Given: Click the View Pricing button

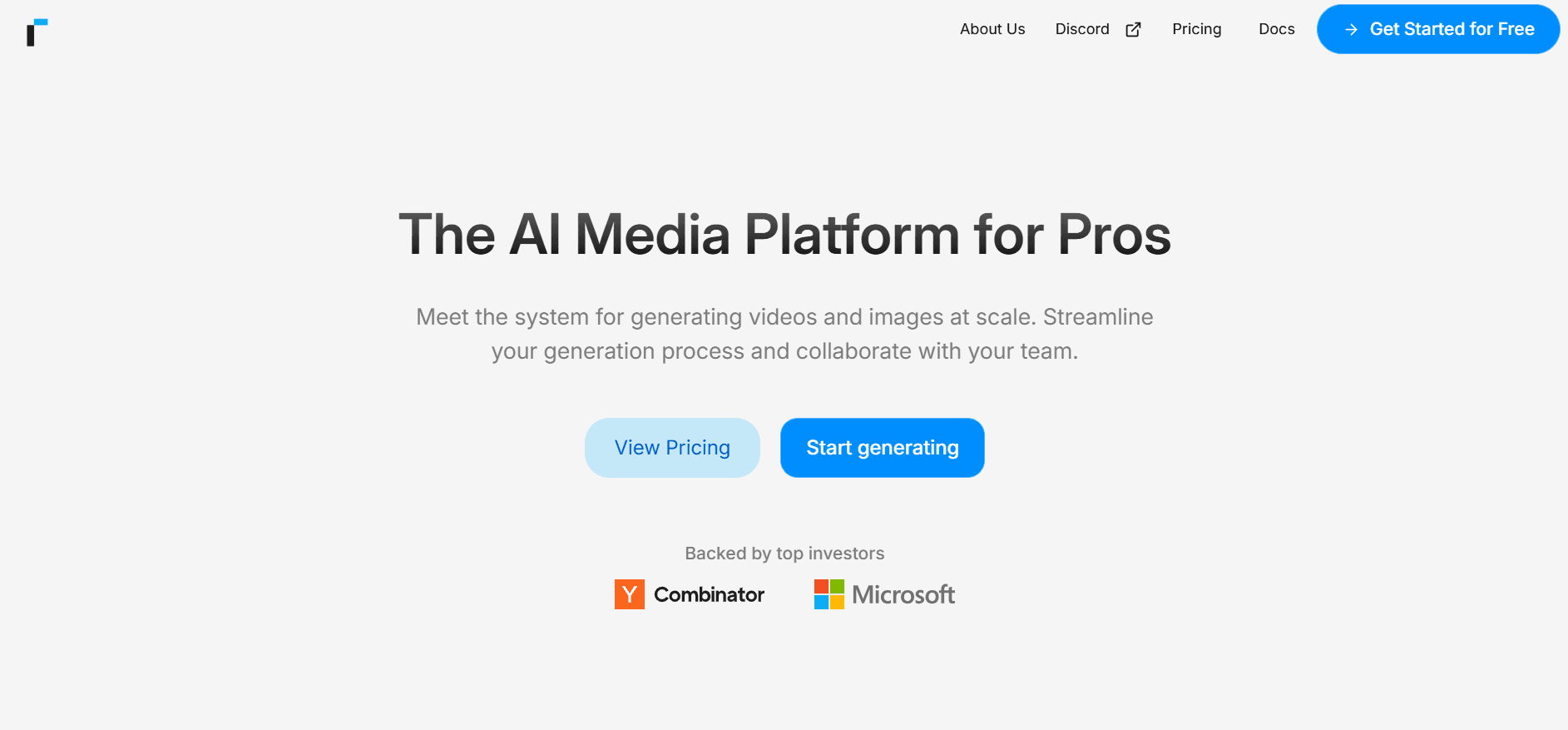Looking at the screenshot, I should coord(672,447).
